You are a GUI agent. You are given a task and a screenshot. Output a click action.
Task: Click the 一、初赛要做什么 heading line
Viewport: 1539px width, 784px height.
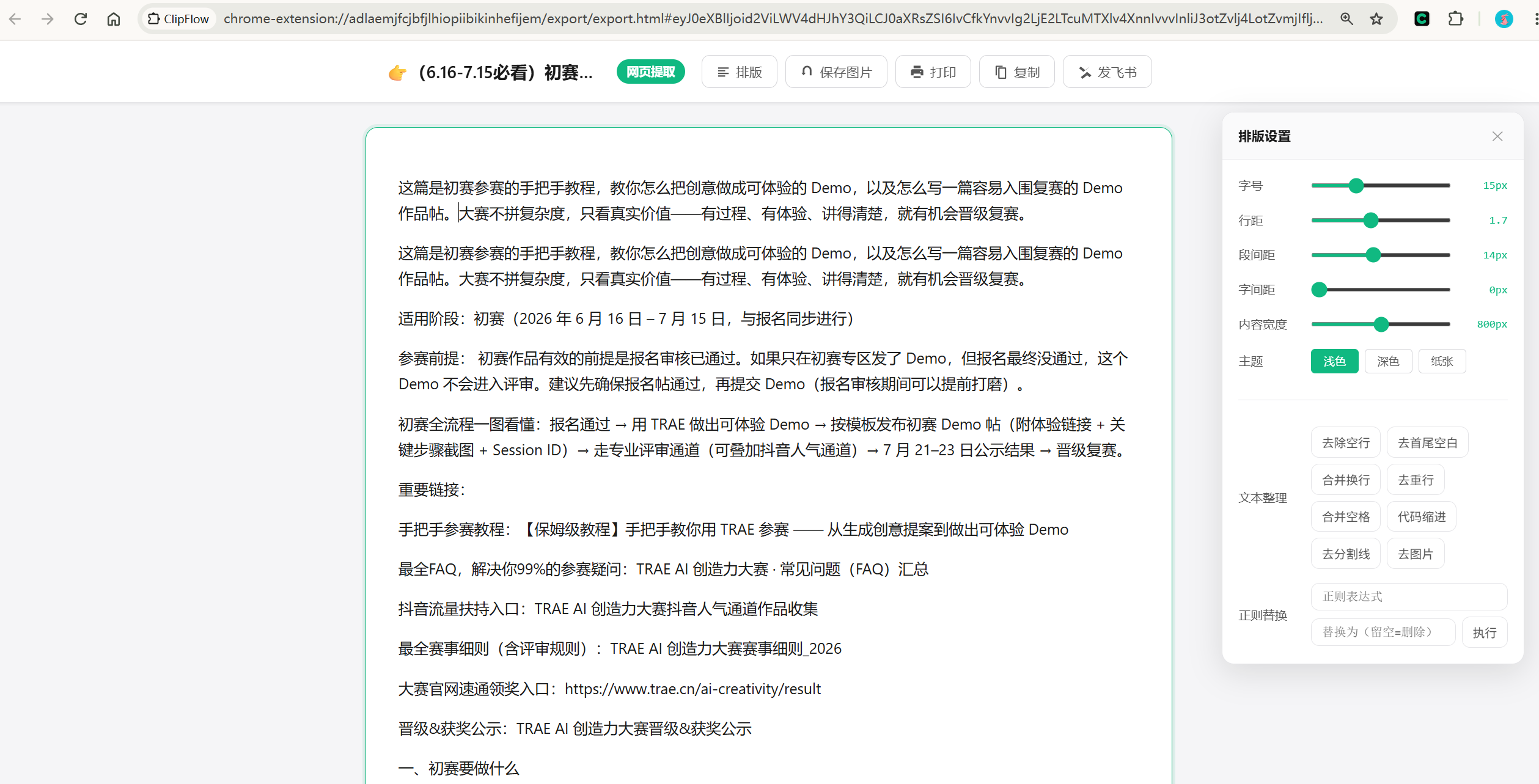(458, 768)
